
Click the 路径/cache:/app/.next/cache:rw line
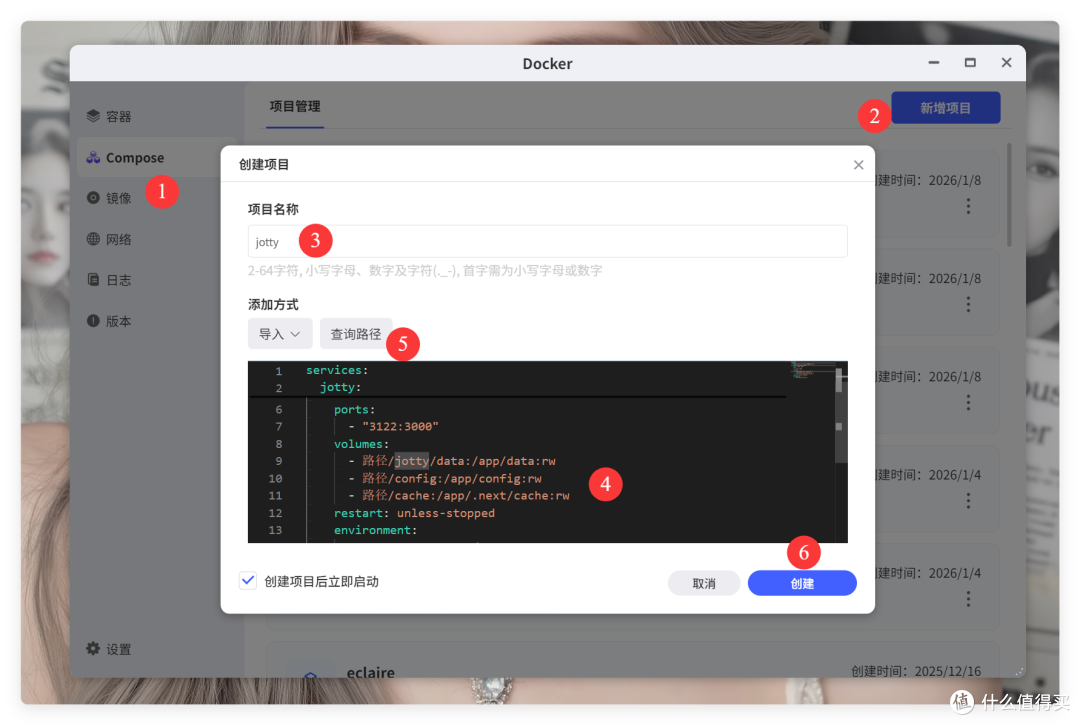point(466,495)
